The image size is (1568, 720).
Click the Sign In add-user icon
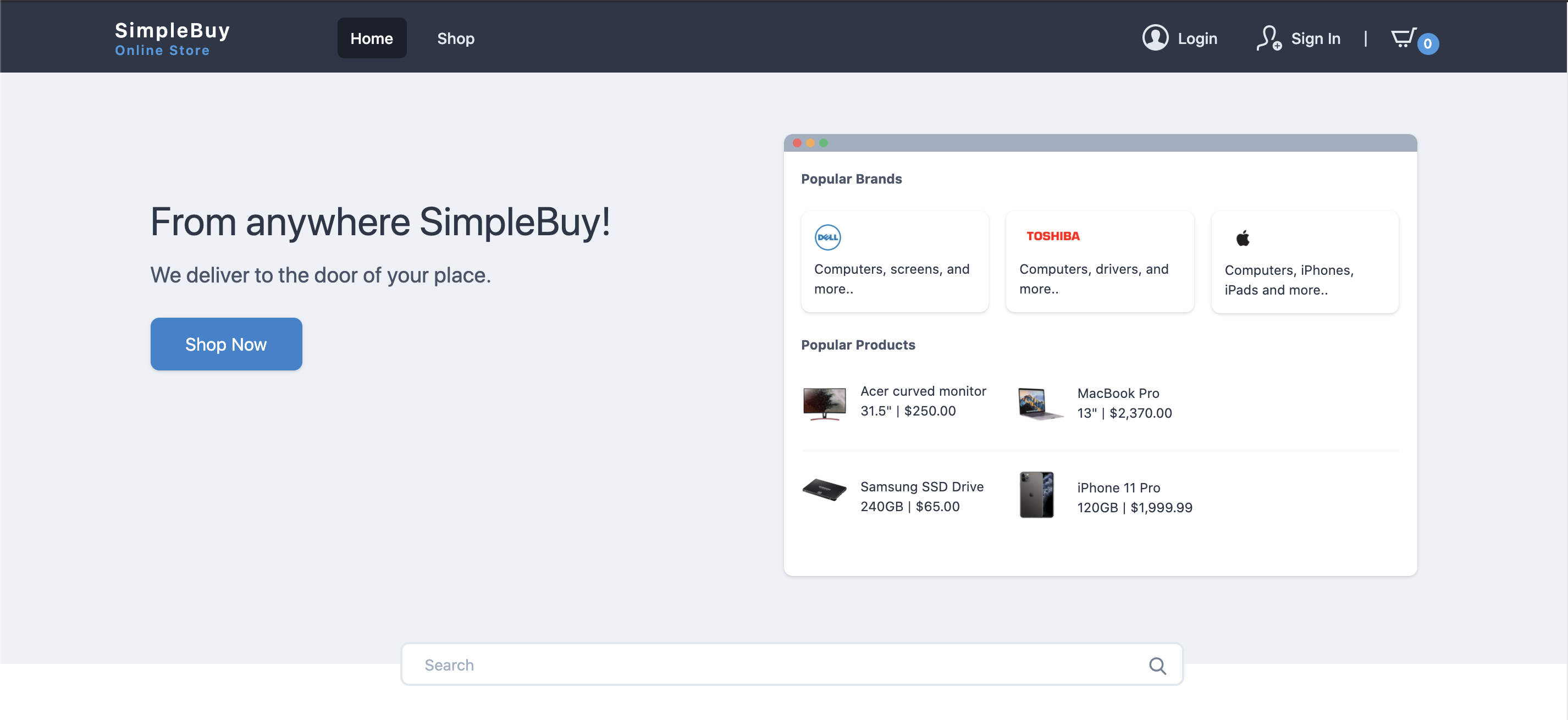point(1268,38)
